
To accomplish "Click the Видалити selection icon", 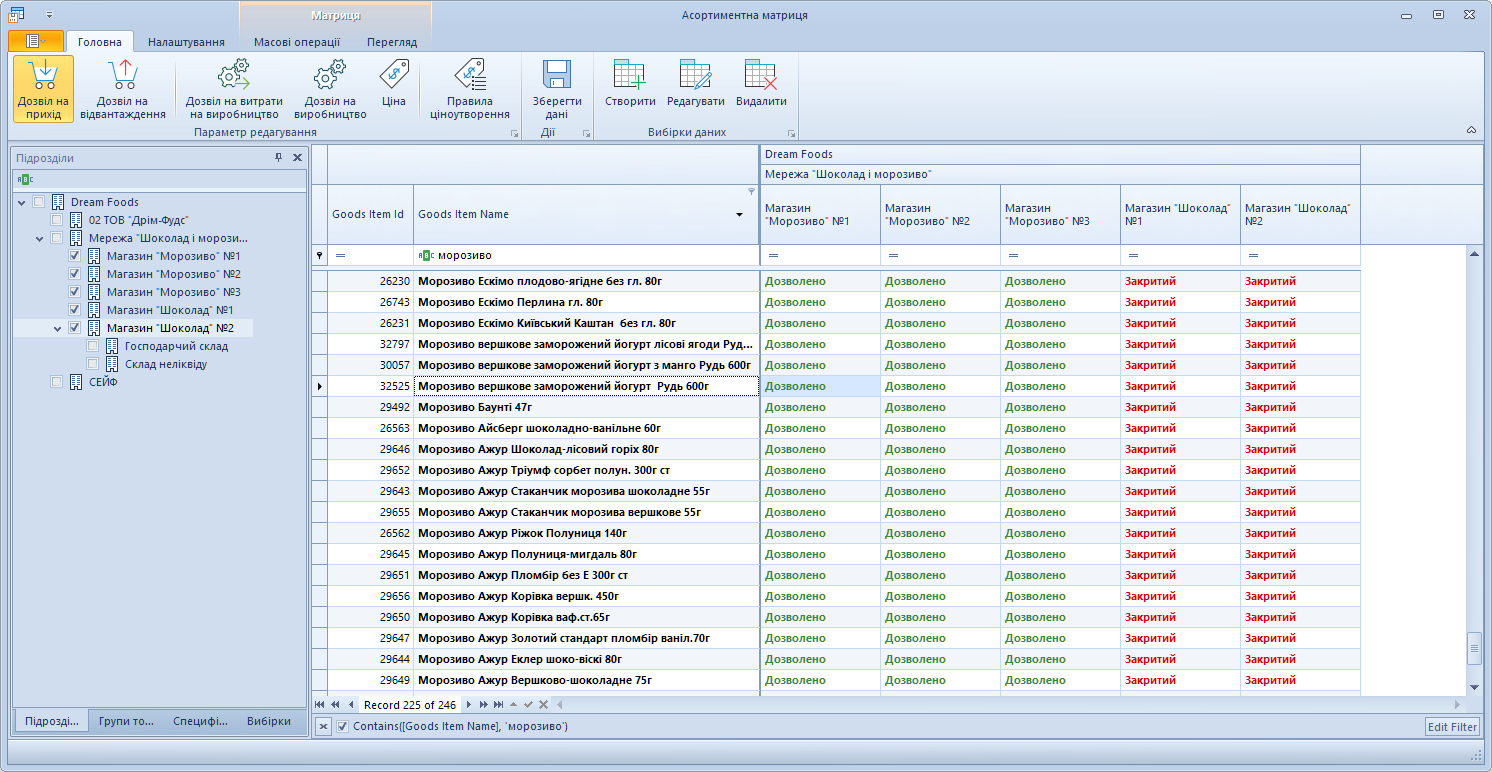I will 761,77.
